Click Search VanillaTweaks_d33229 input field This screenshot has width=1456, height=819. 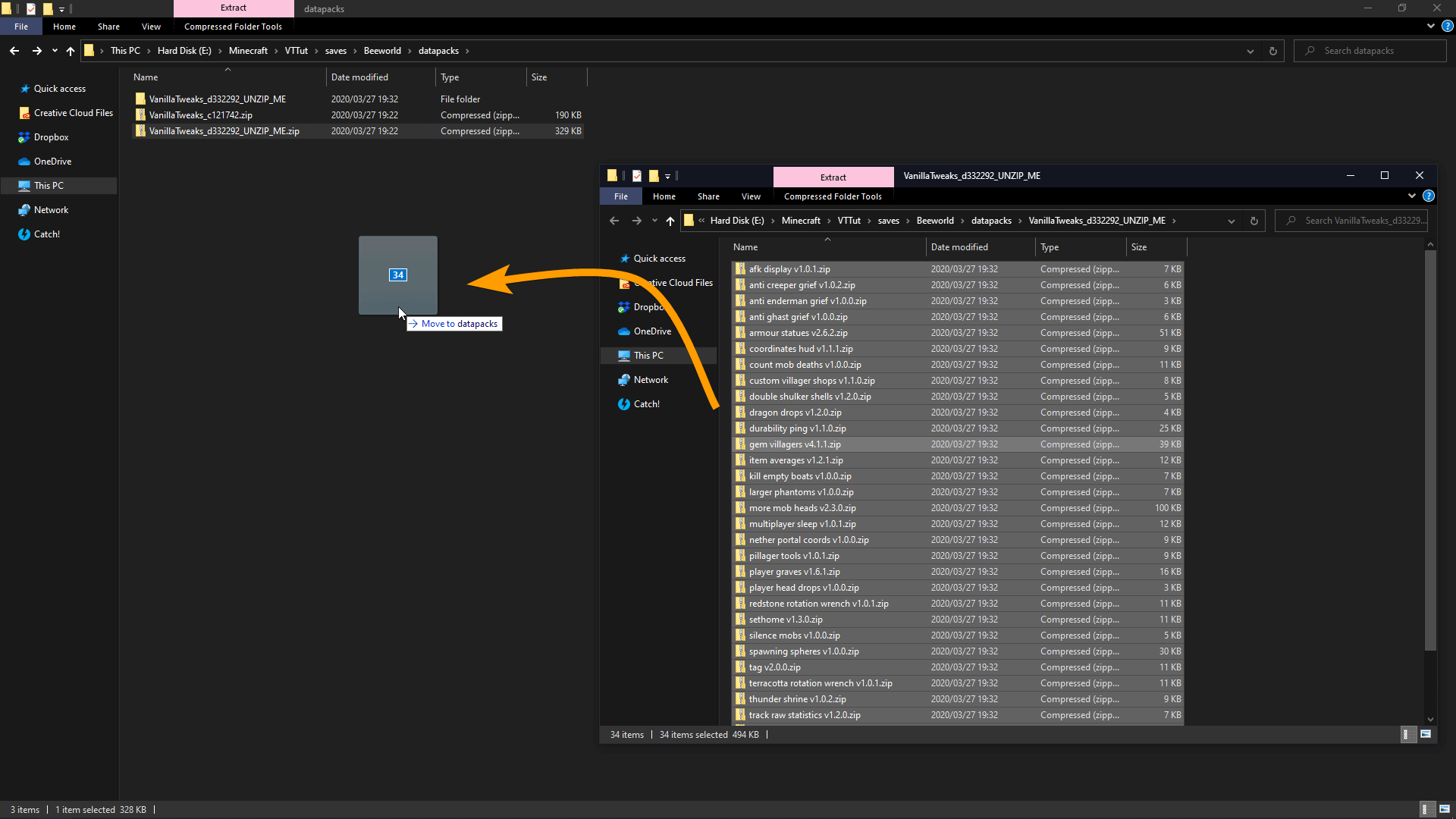pos(1351,221)
